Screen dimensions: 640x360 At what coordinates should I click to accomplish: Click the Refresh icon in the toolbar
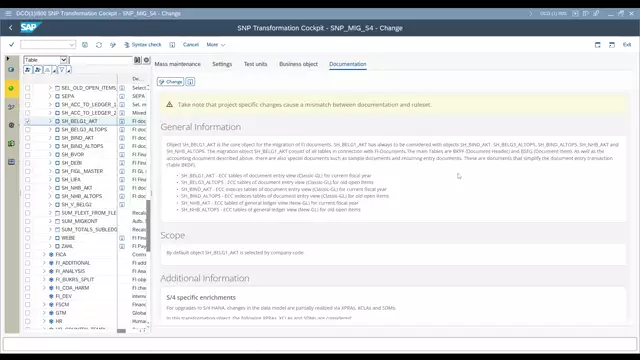[99, 44]
